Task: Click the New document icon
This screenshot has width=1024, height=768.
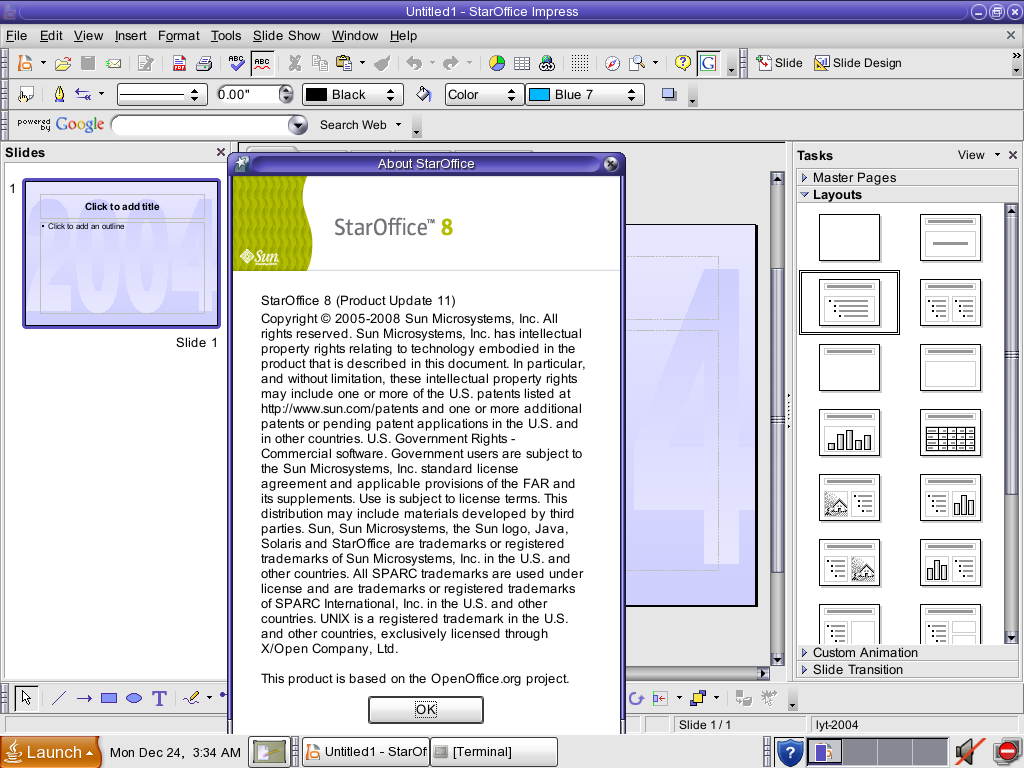Action: (25, 63)
